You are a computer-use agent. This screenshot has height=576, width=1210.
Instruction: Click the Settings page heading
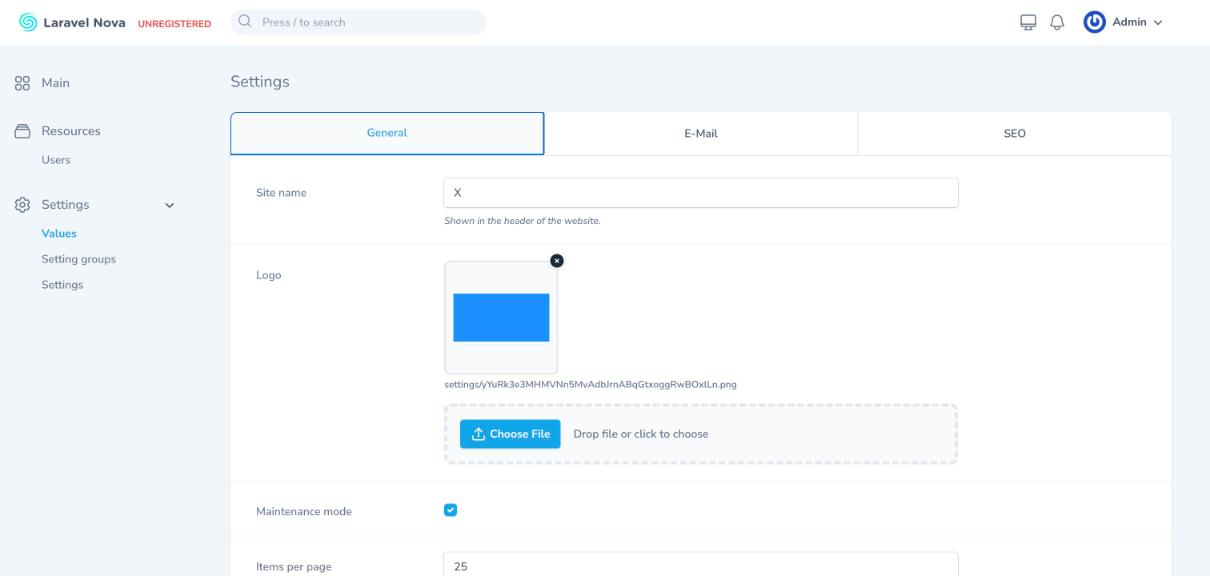point(260,82)
